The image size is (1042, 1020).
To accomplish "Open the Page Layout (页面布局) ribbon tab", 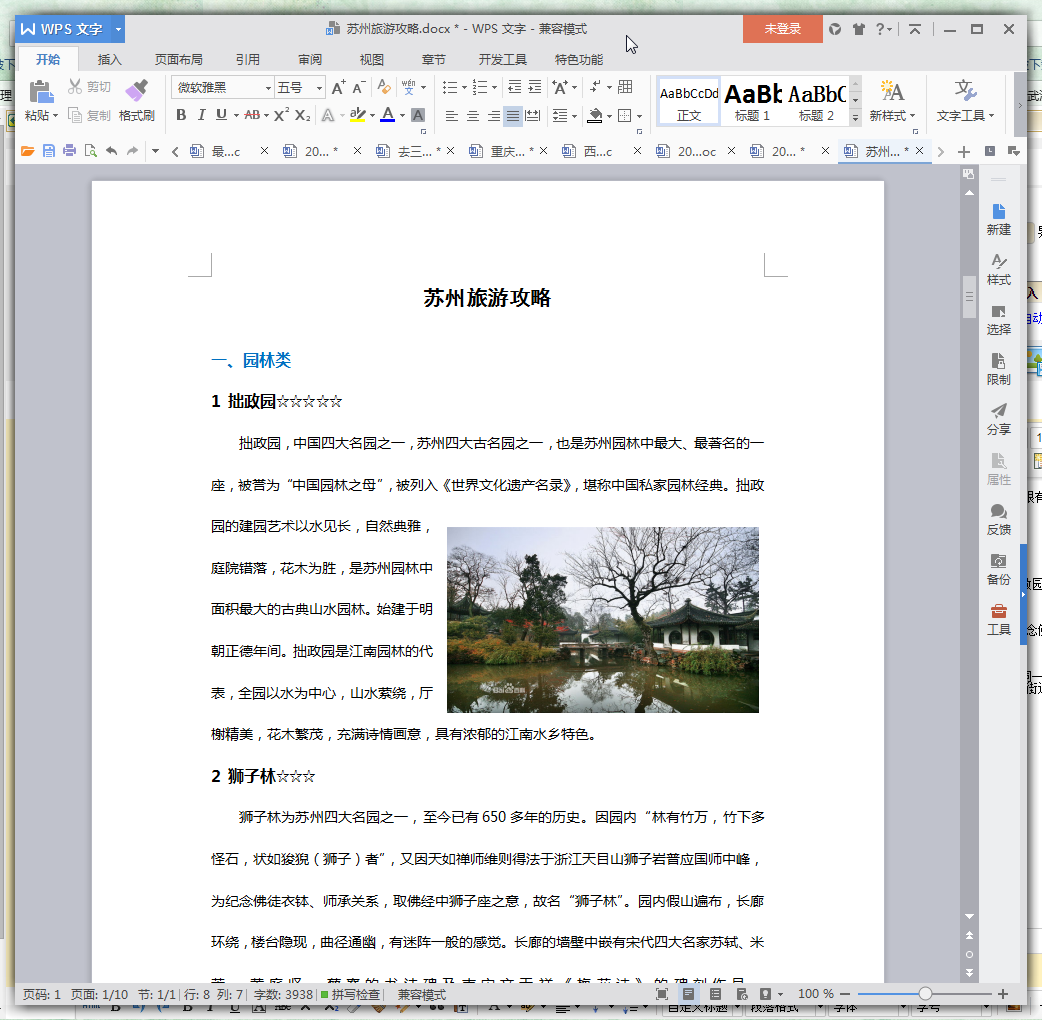I will point(179,59).
